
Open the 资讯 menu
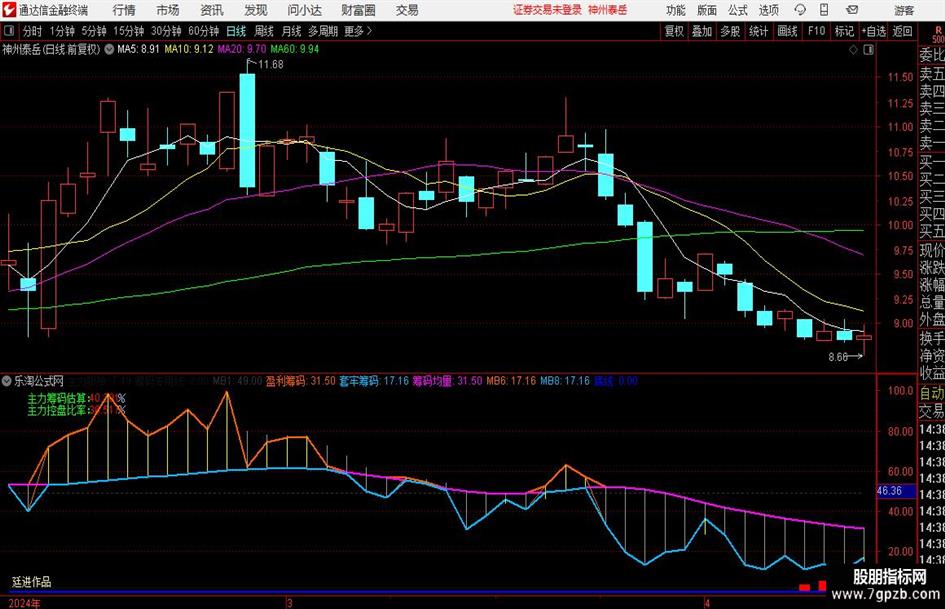tap(212, 10)
